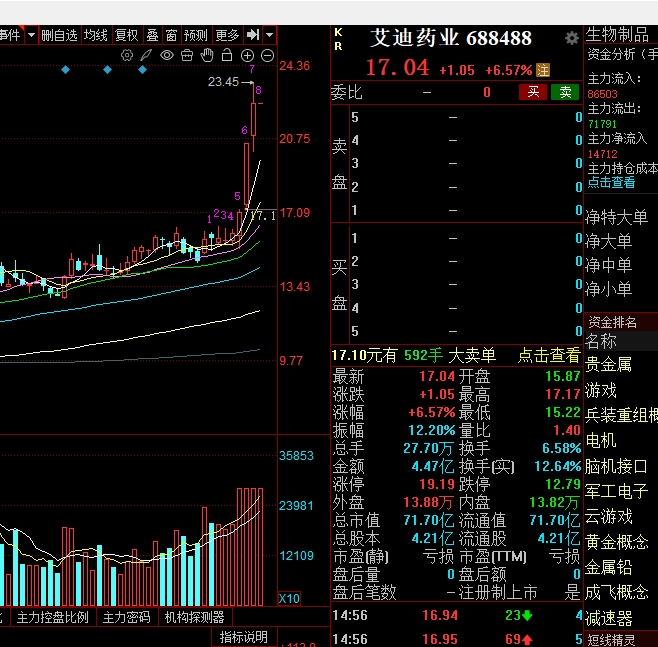Open 指标说明 indicator description
Image resolution: width=658 pixels, height=647 pixels.
pos(243,637)
